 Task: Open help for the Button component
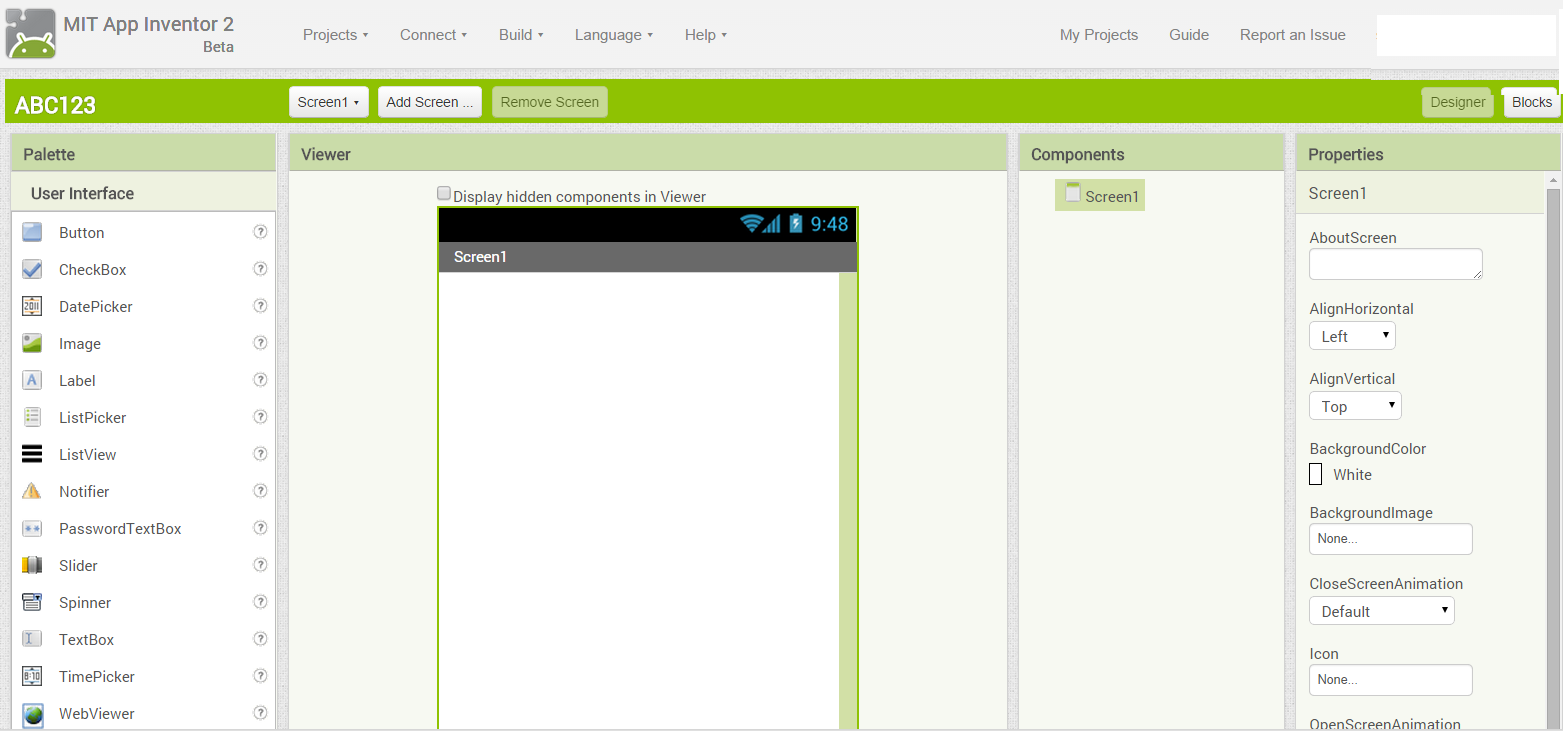coord(260,231)
